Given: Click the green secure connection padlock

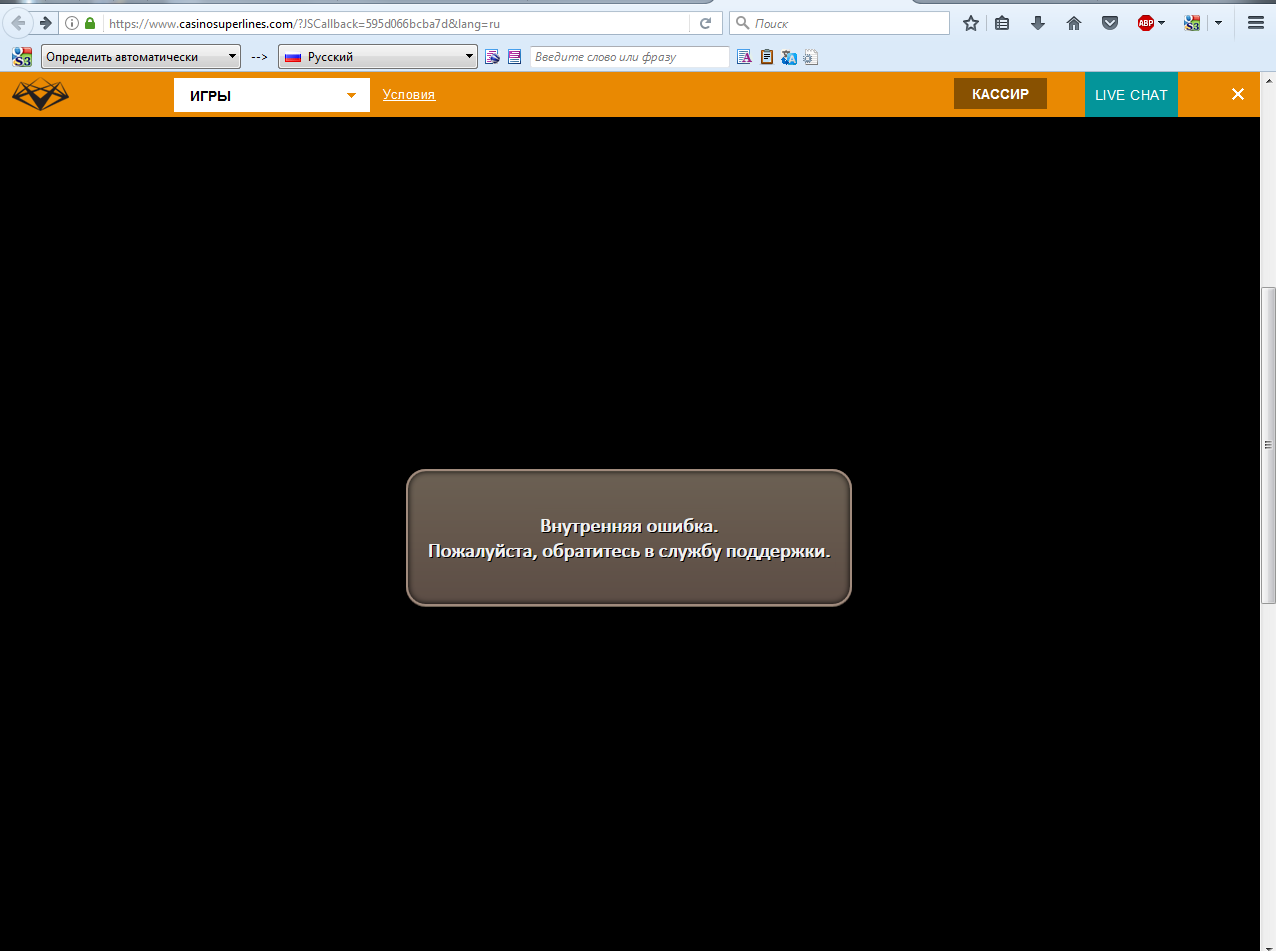Looking at the screenshot, I should 90,23.
